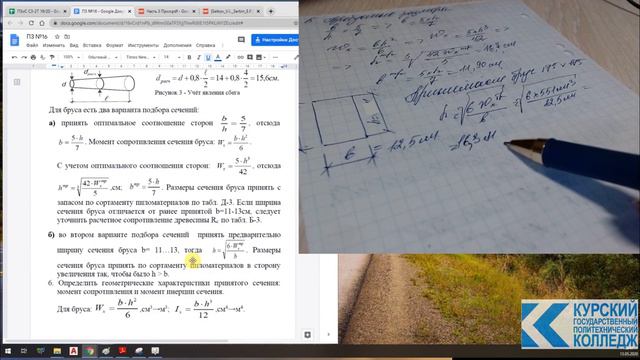Expand the side panel chevron at bottom right
The width and height of the screenshot is (640, 360).
(329, 335)
